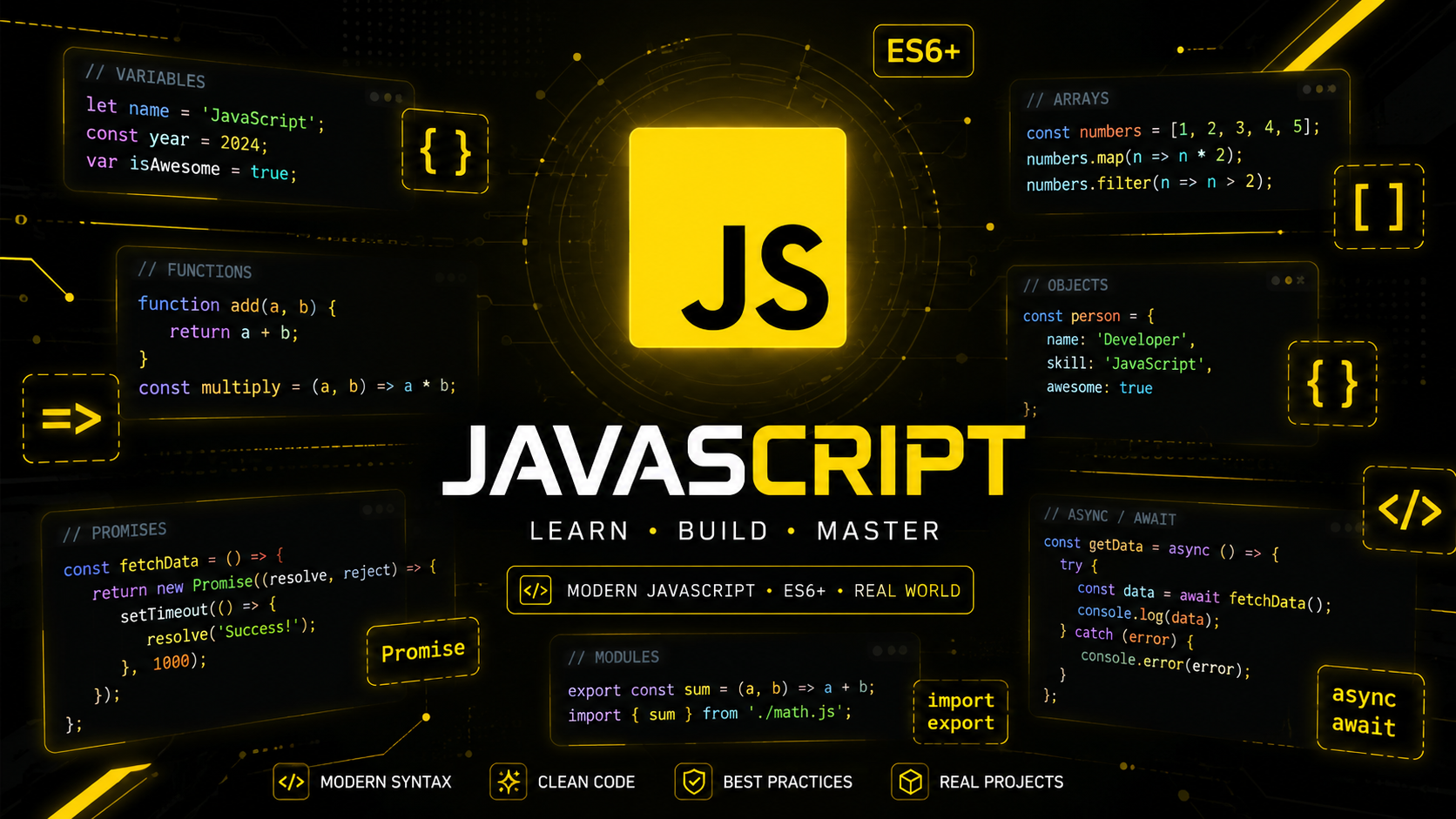Screen dimensions: 1456x819
Task: Click the const getData = async line
Action: [1161, 547]
